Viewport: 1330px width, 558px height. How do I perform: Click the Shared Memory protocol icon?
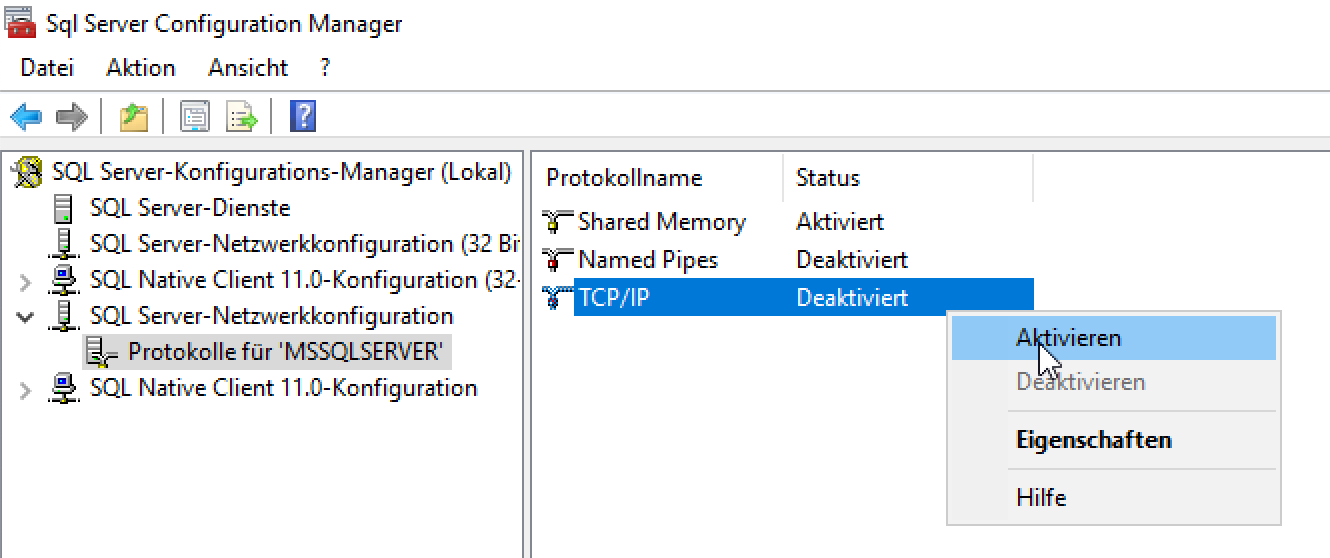(x=557, y=222)
